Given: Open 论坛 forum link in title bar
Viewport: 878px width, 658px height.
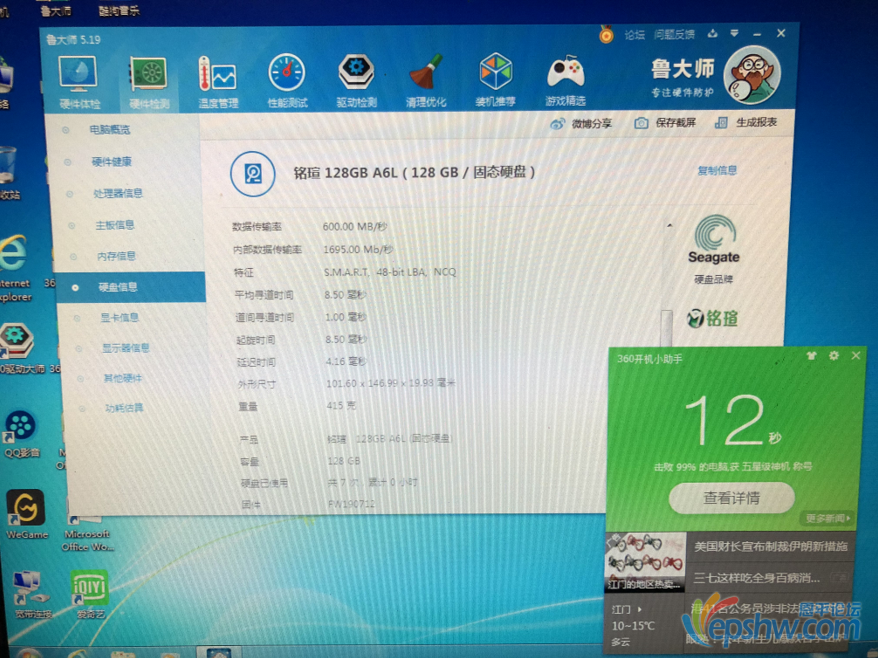Looking at the screenshot, I should click(634, 35).
